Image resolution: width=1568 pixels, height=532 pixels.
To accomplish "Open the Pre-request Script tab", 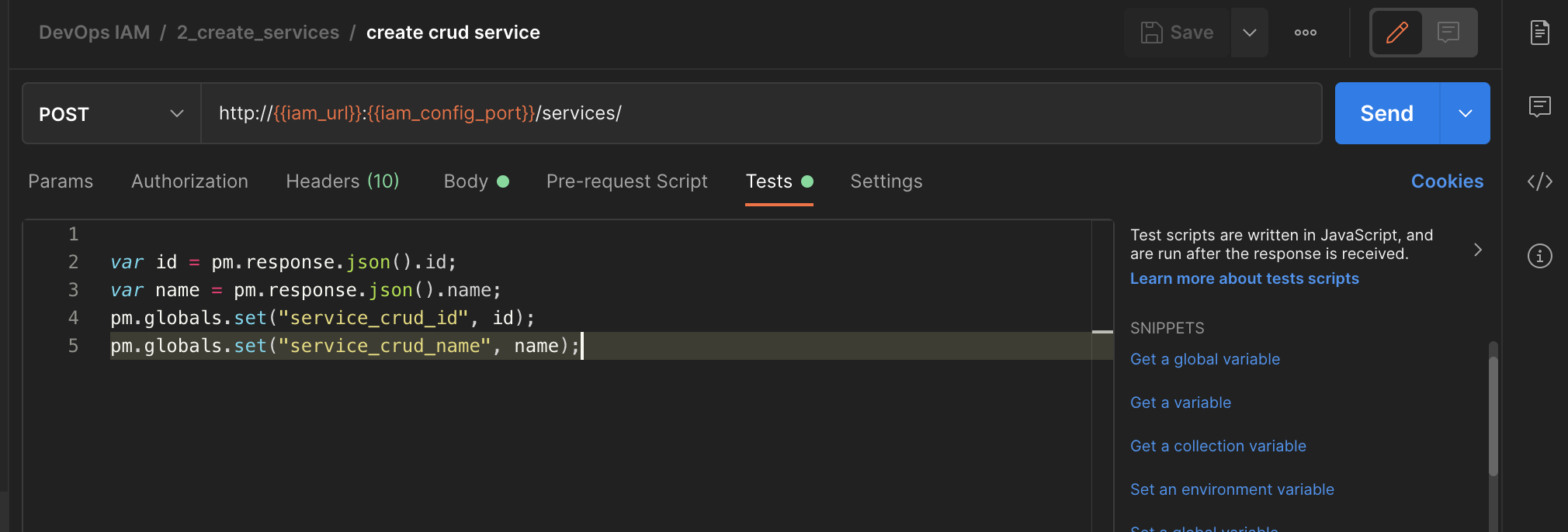I will point(626,181).
